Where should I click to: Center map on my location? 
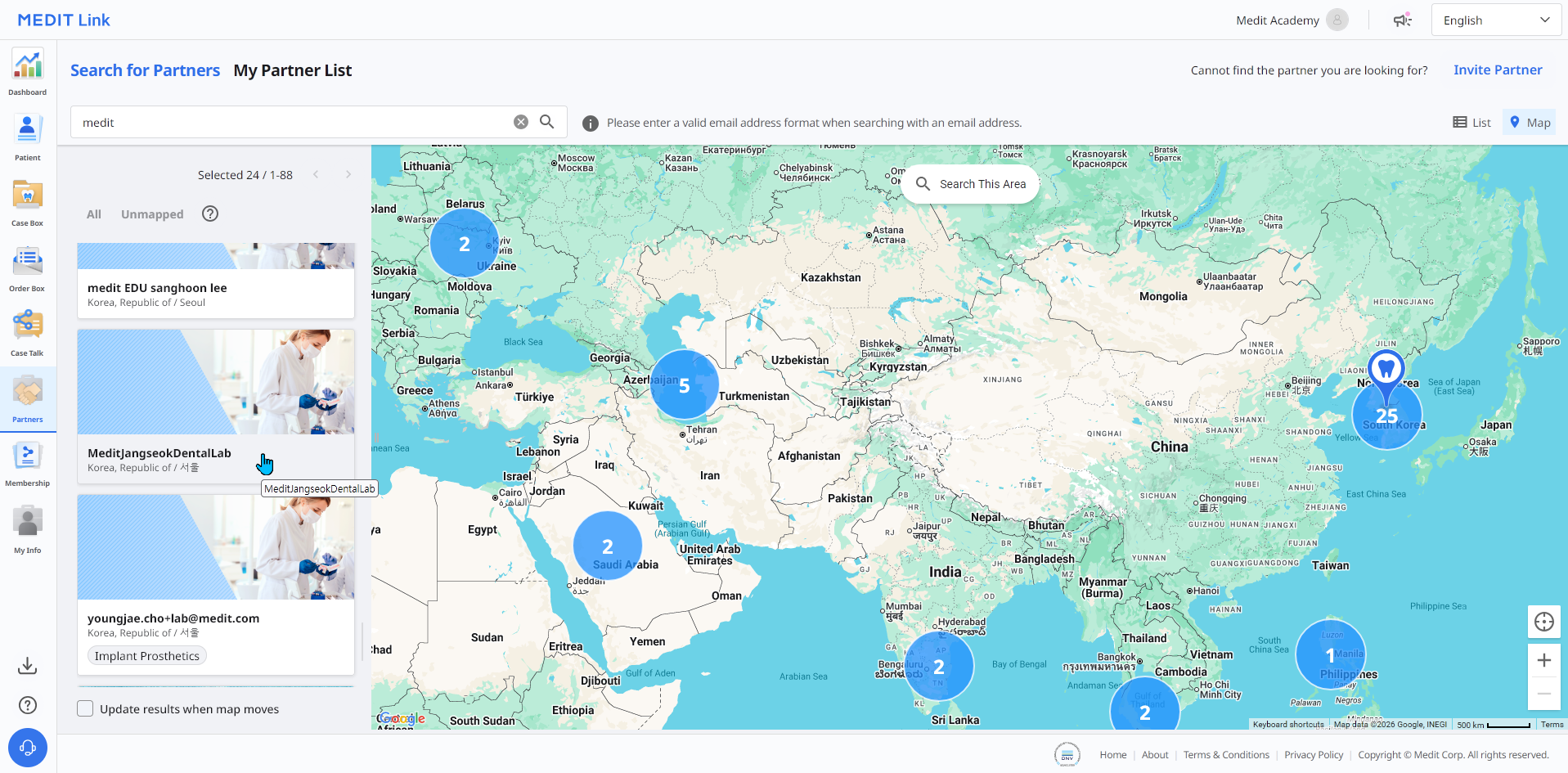click(1543, 622)
